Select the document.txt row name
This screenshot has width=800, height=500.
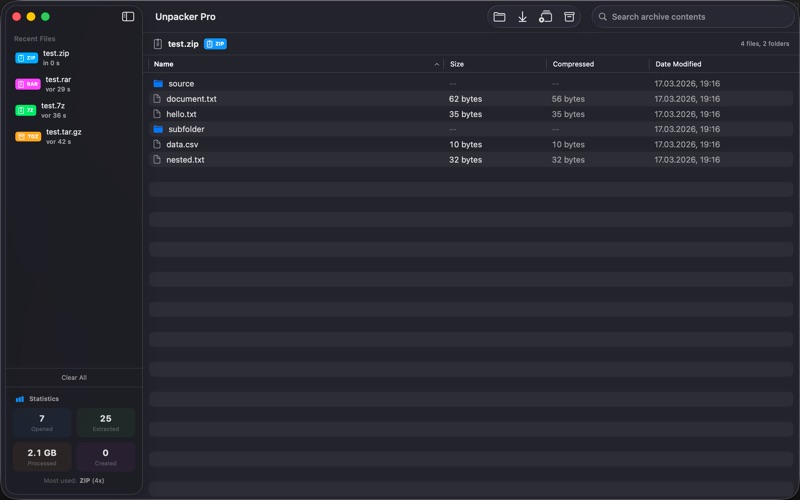coord(191,99)
